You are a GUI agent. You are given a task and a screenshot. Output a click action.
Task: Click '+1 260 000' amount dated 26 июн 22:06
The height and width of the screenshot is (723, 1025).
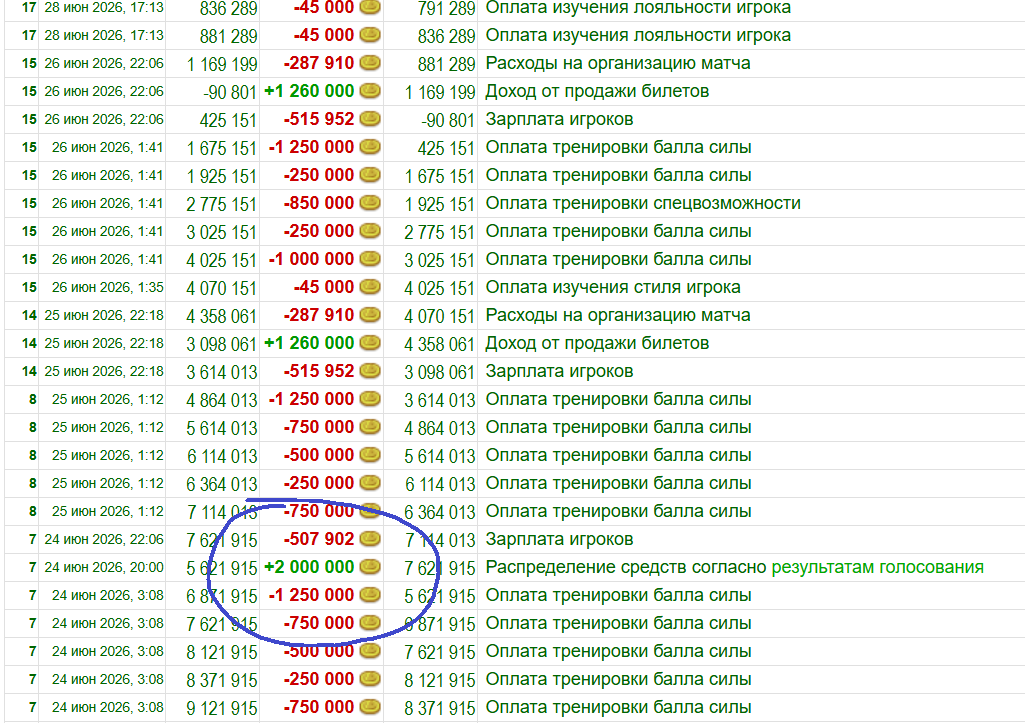click(x=309, y=91)
